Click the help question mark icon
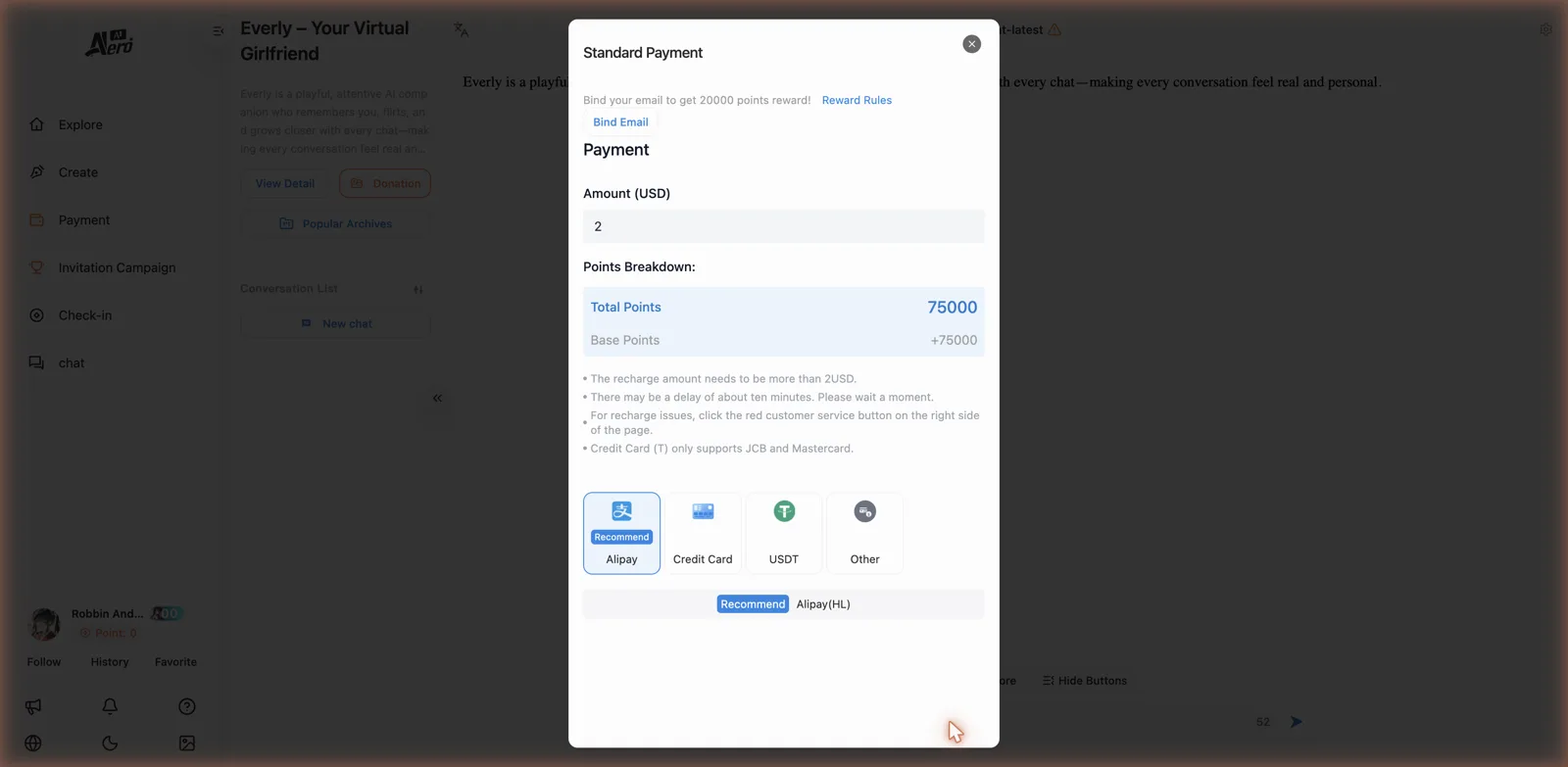 (187, 706)
